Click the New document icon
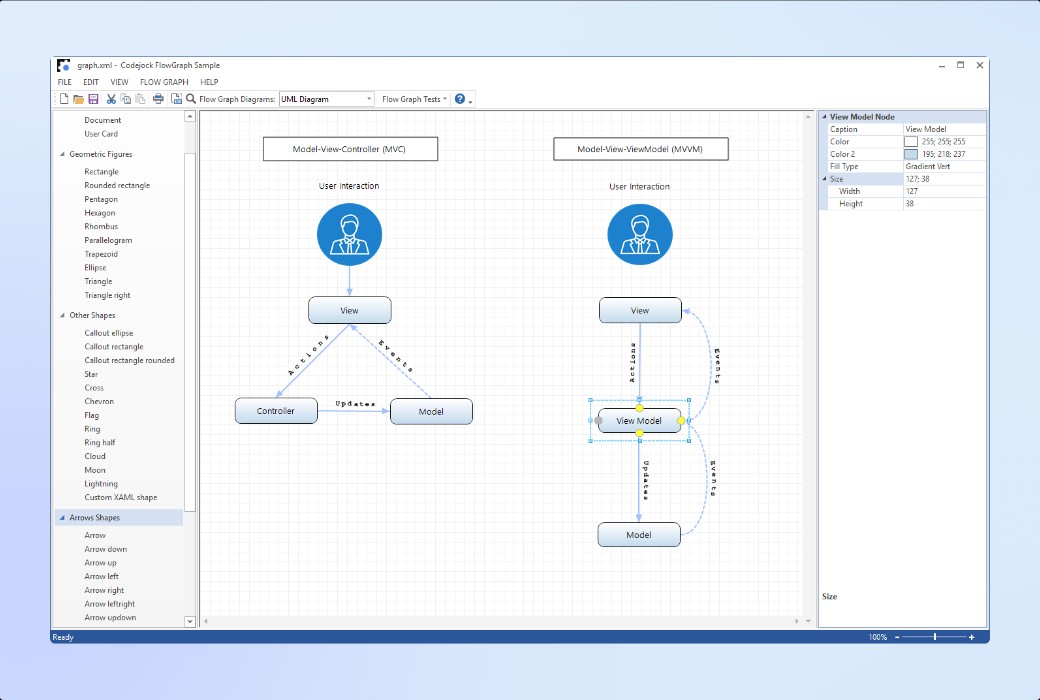 click(64, 99)
